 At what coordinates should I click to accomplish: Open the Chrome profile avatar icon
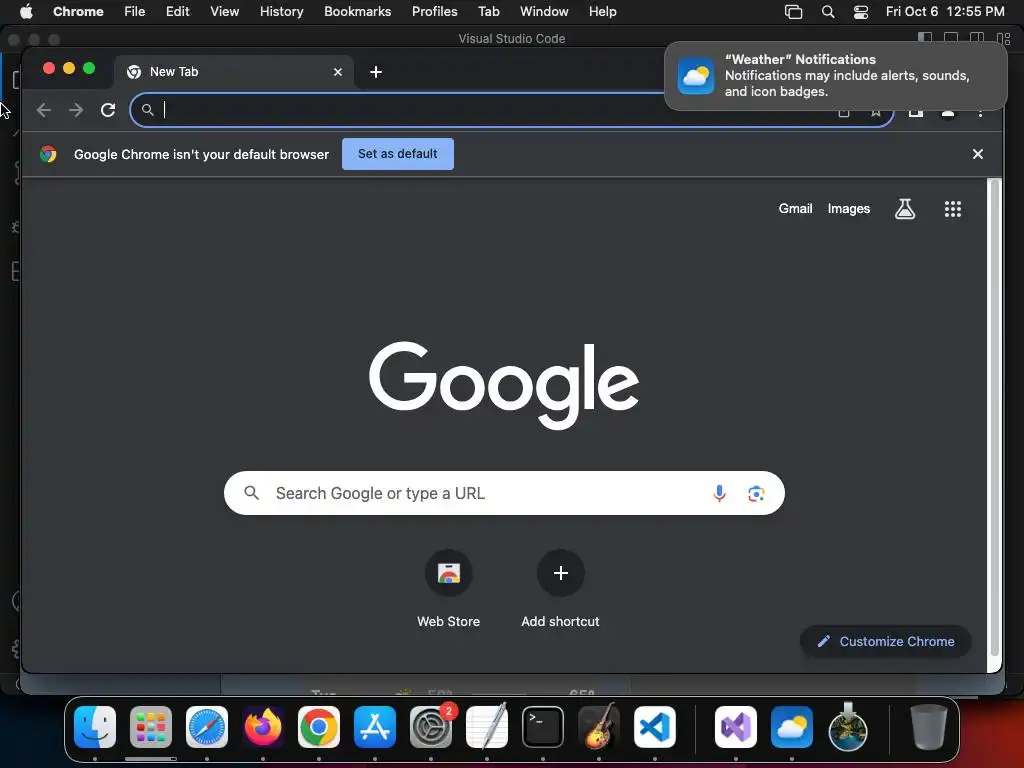[948, 112]
